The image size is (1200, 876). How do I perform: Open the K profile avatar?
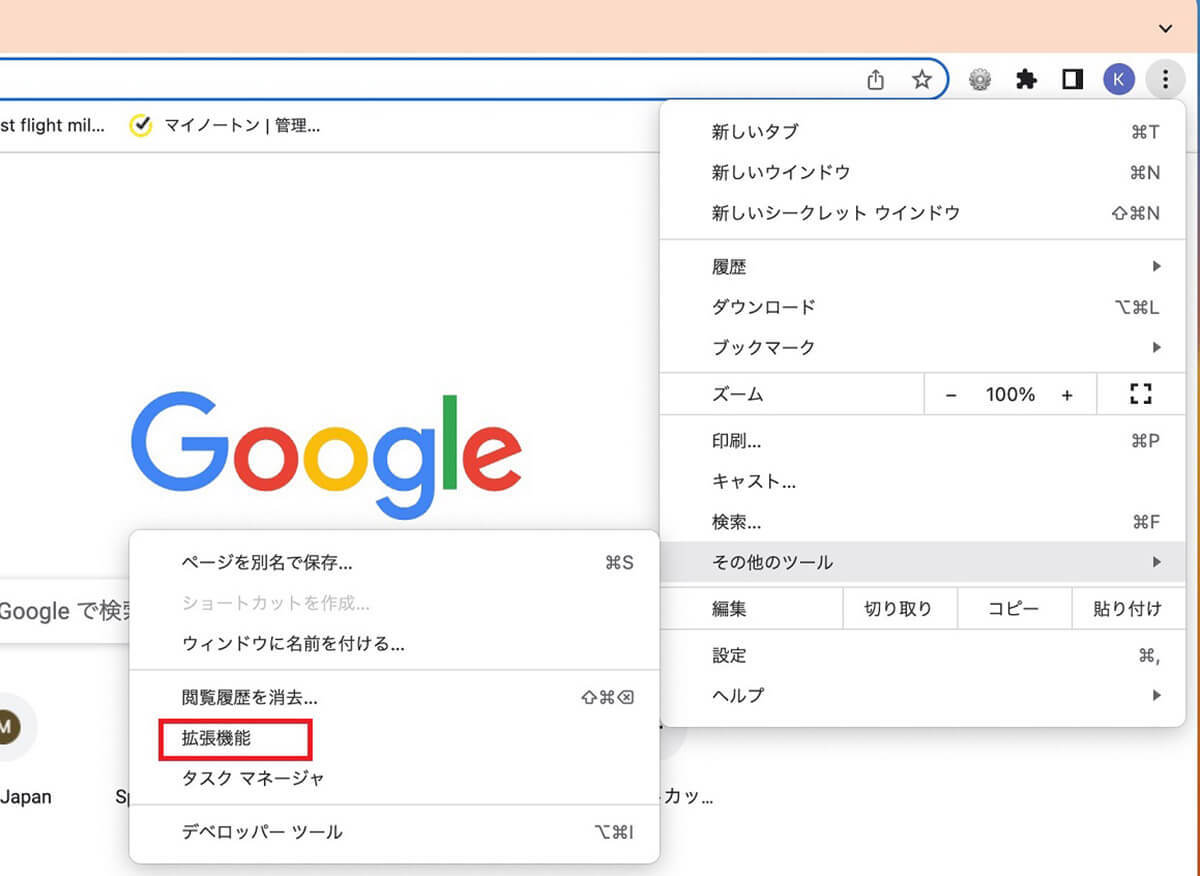1119,80
